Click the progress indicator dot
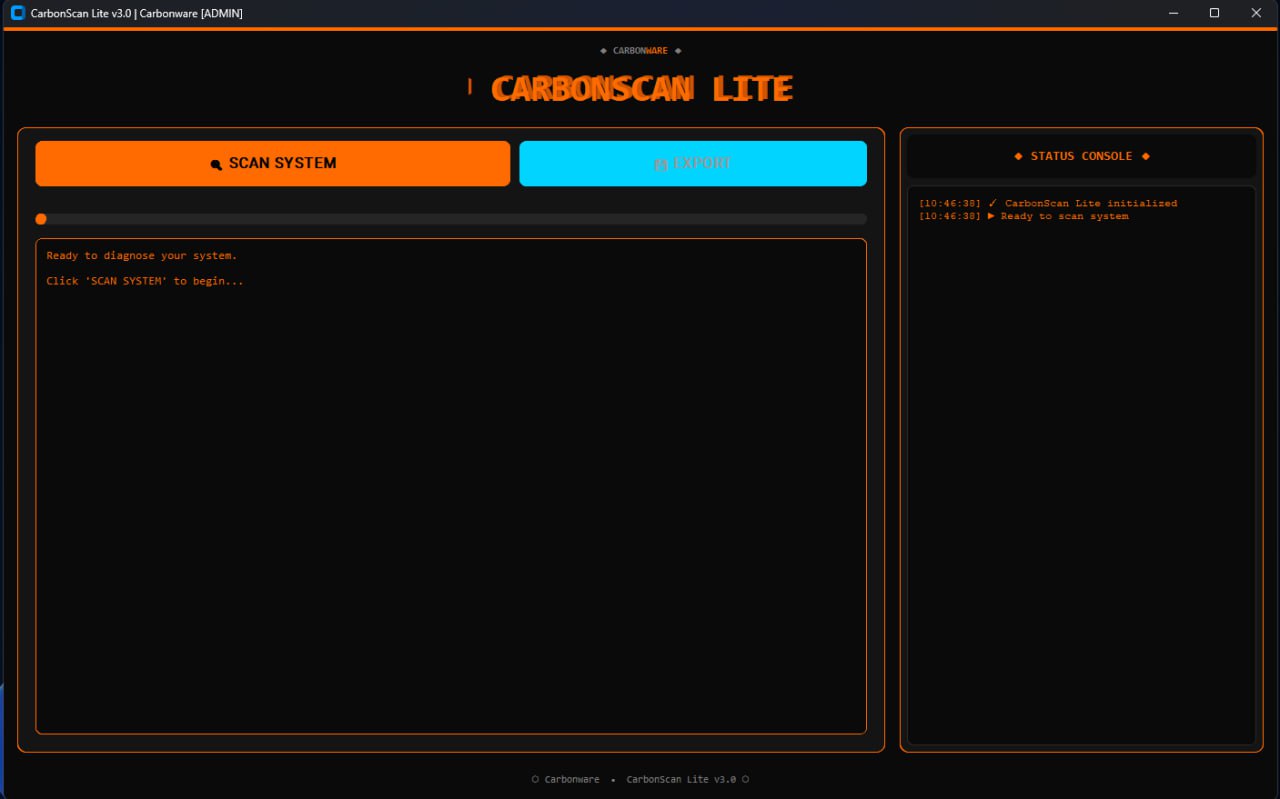 [41, 219]
